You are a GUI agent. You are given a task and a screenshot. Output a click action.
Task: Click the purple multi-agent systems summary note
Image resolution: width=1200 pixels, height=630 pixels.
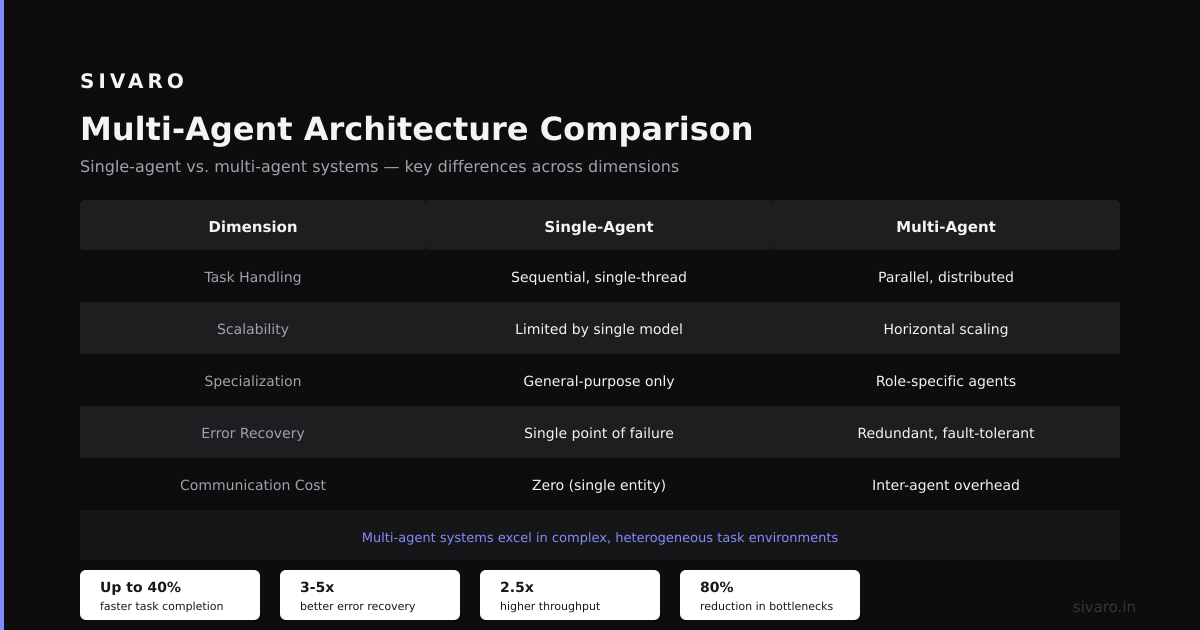tap(600, 537)
